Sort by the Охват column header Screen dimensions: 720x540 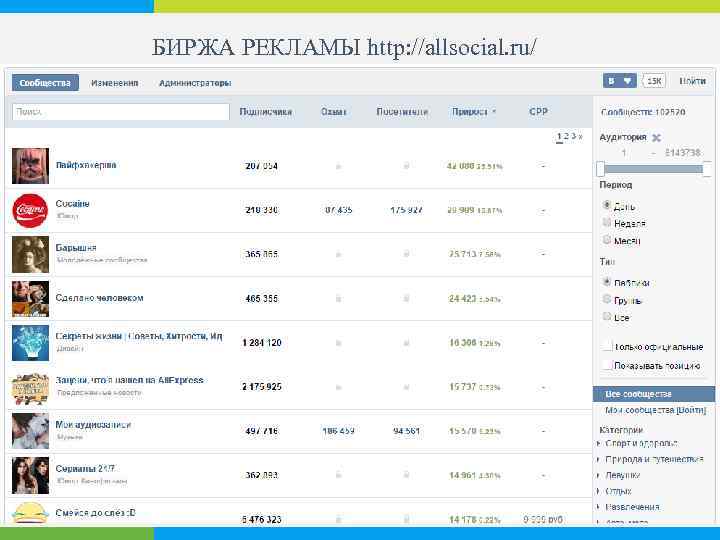pos(333,112)
